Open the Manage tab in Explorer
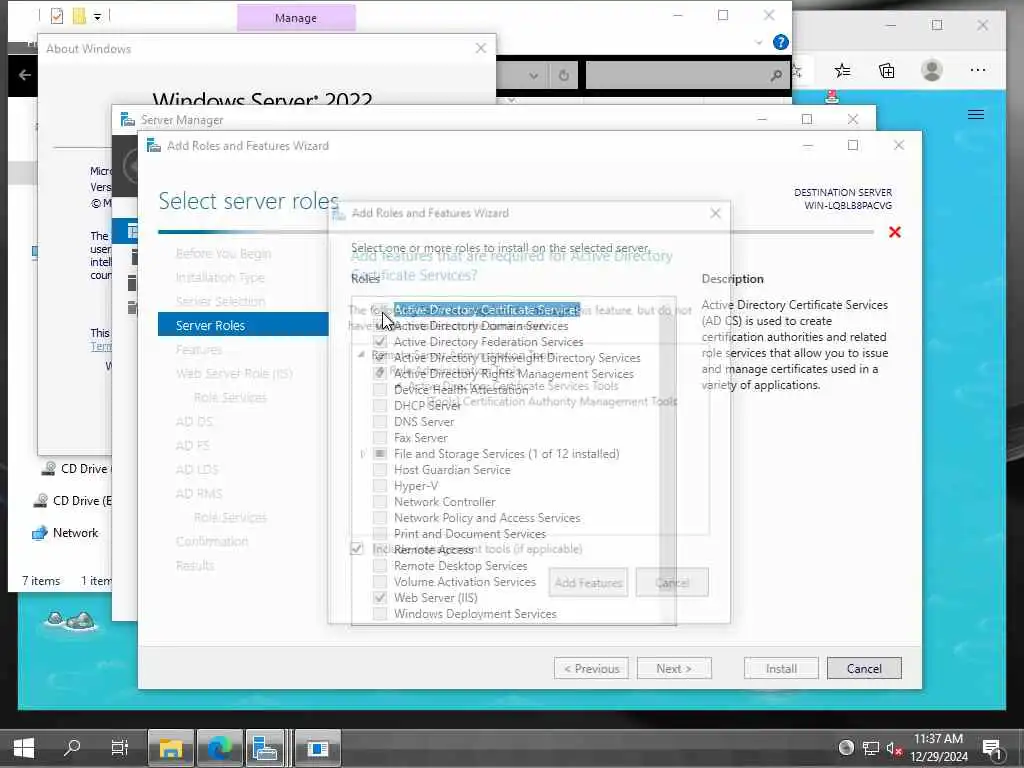Image resolution: width=1024 pixels, height=768 pixels. pyautogui.click(x=296, y=18)
